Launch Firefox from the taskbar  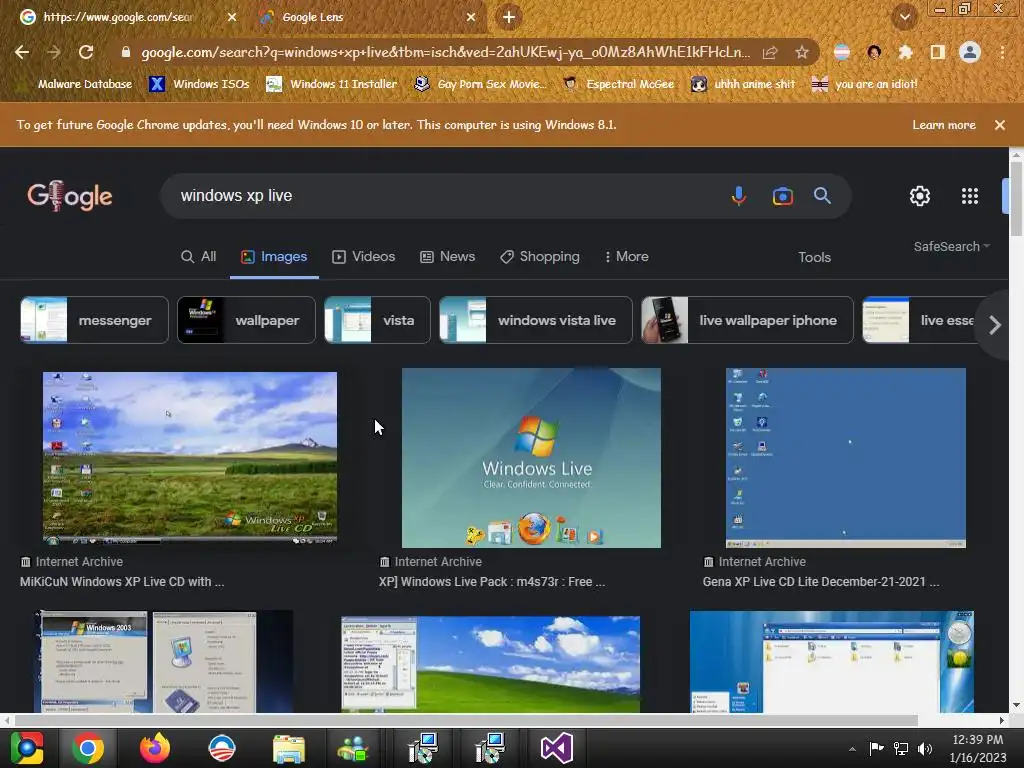coord(155,748)
